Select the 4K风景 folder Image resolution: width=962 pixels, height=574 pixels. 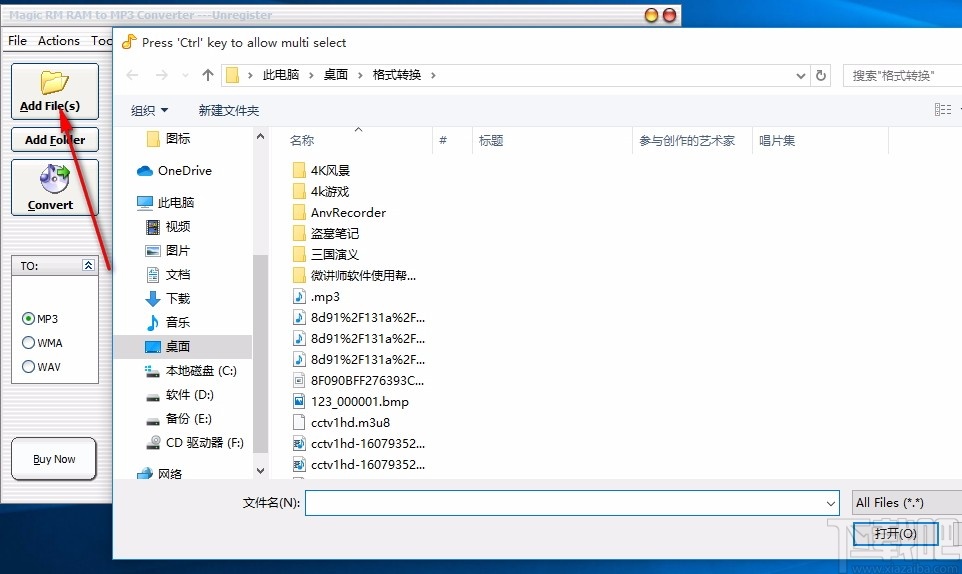point(321,170)
